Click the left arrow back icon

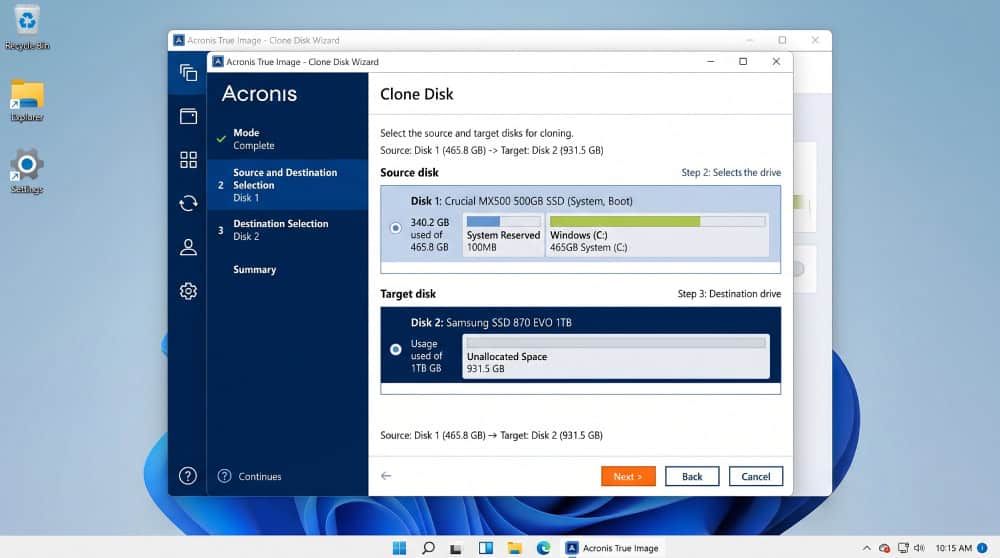[386, 476]
